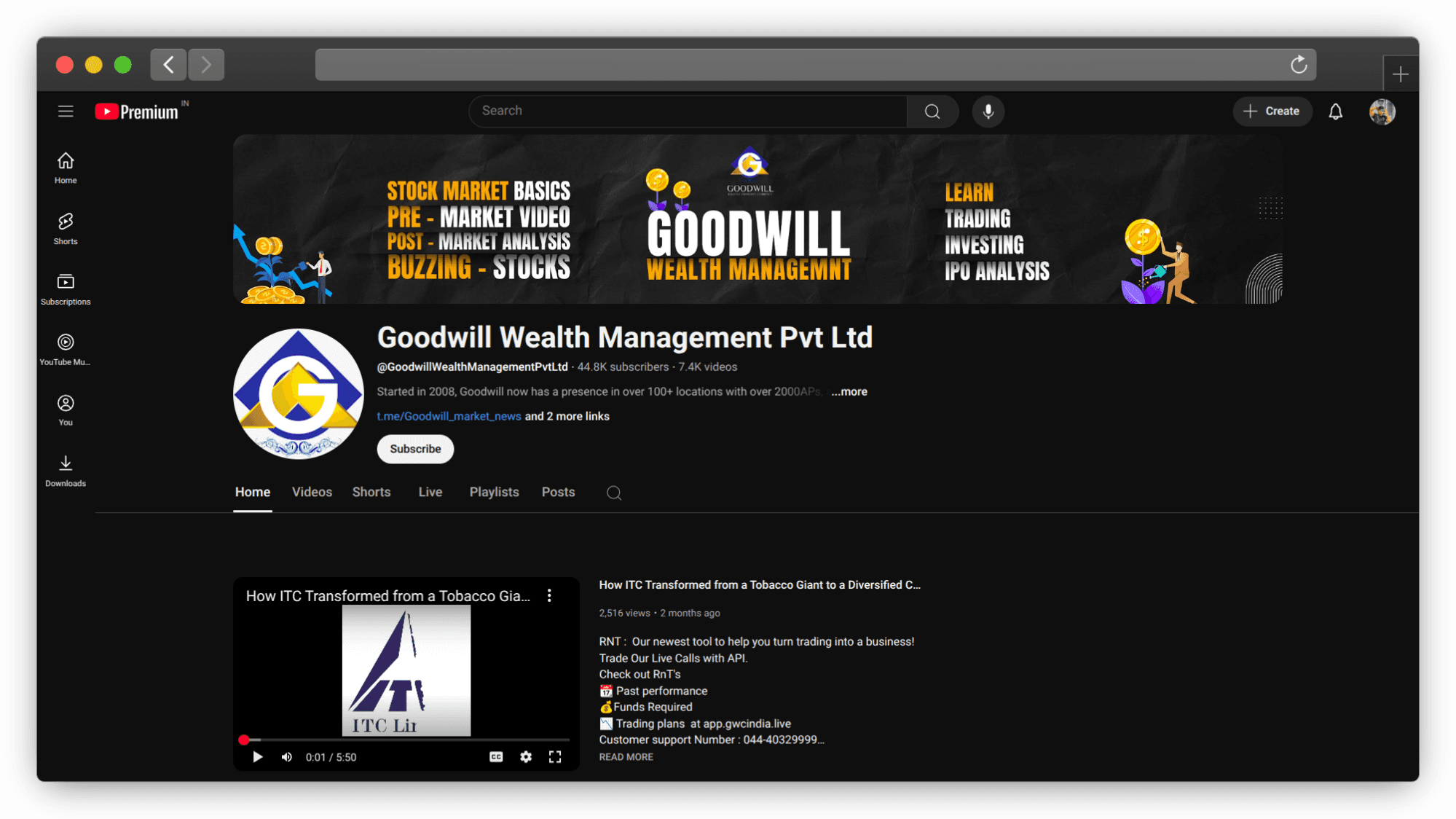1456x819 pixels.
Task: Open the ITC video title link
Action: [760, 585]
